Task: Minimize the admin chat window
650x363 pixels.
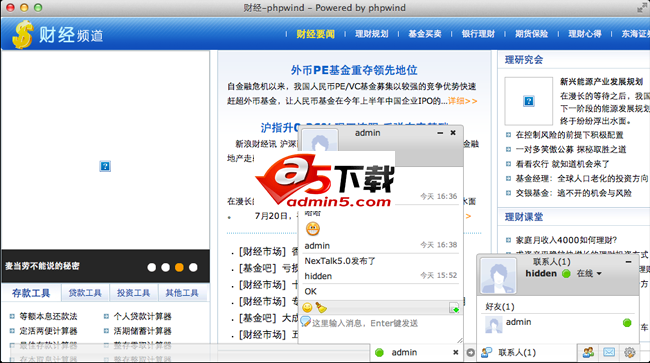Action: pyautogui.click(x=440, y=133)
